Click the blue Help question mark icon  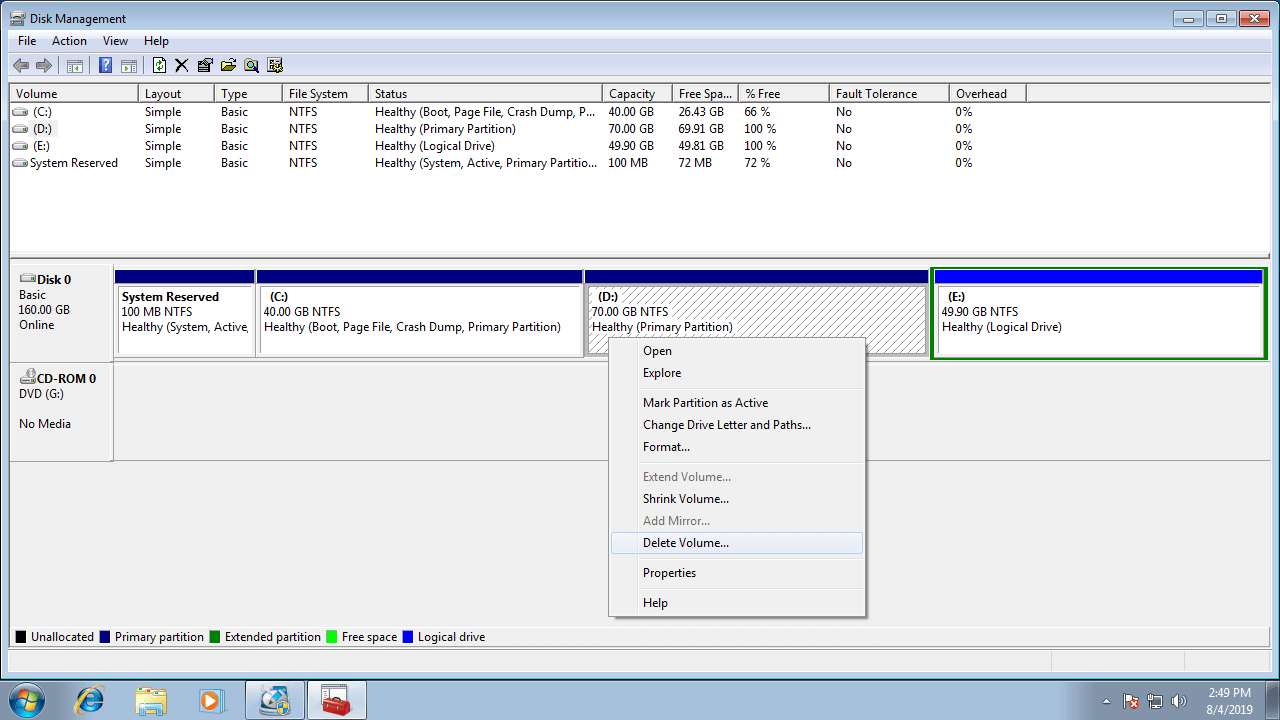105,66
